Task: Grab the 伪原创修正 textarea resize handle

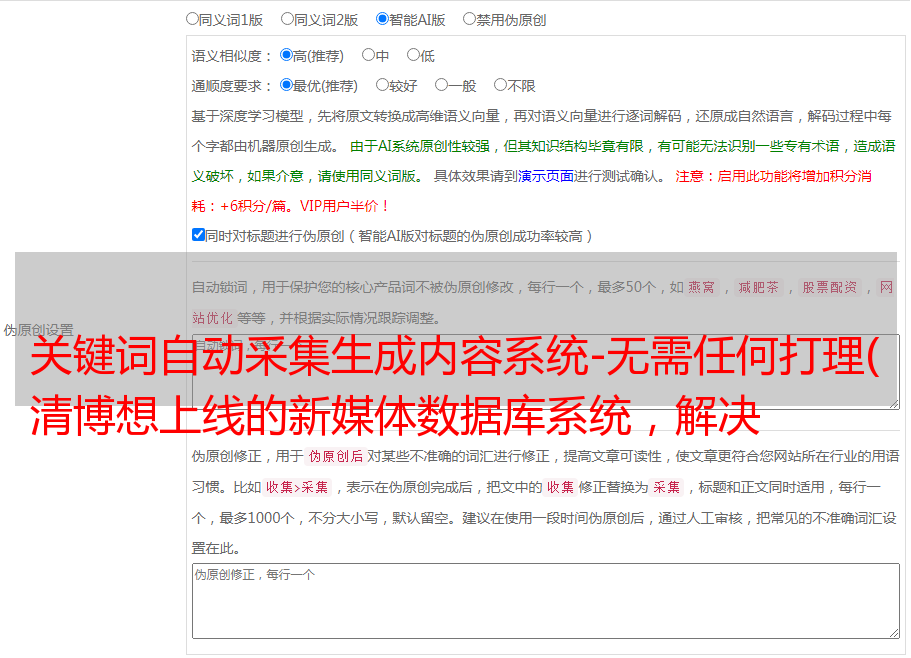Action: coord(894,634)
